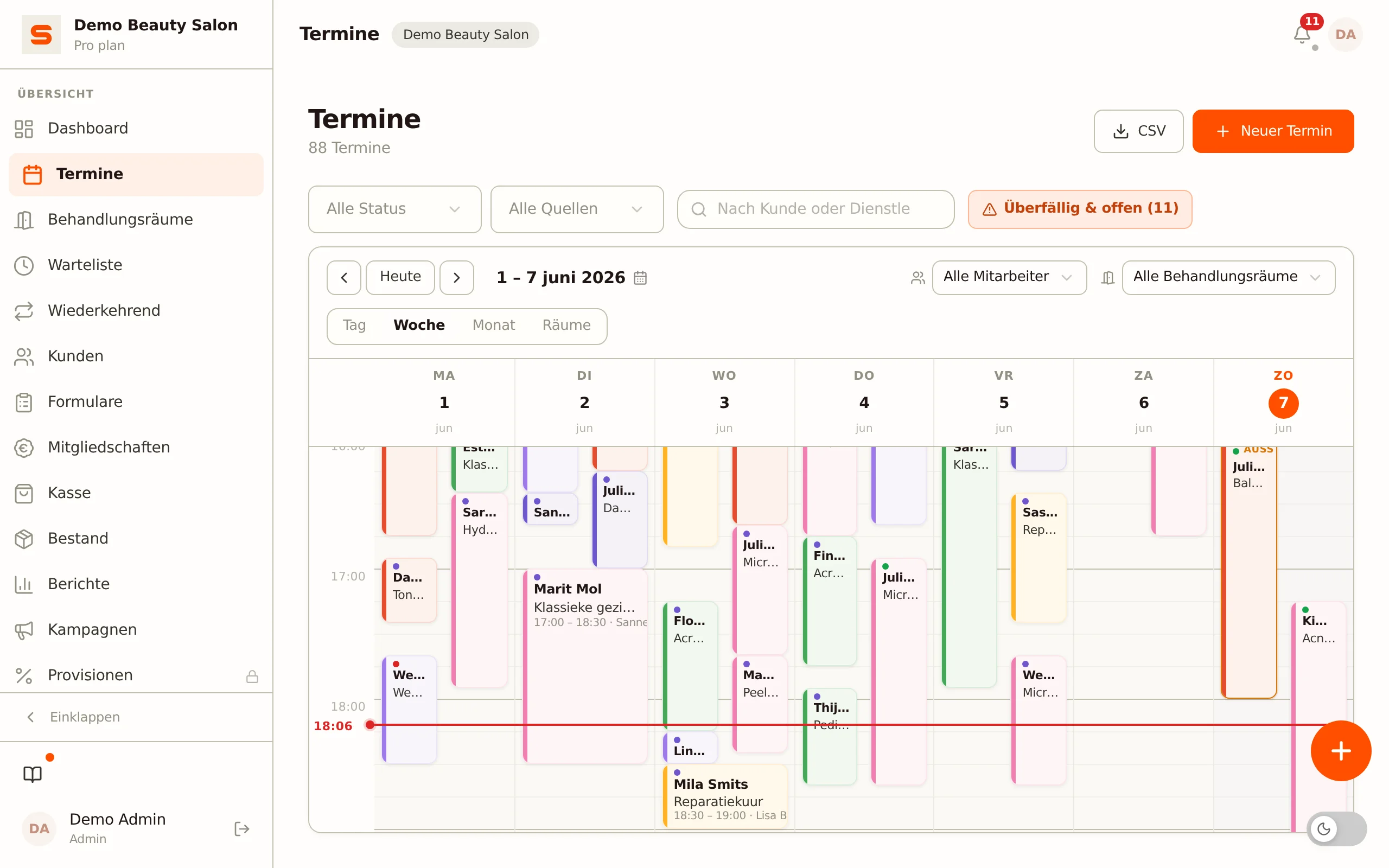Click the Demo Admin profile name
This screenshot has width=1389, height=868.
tap(118, 819)
